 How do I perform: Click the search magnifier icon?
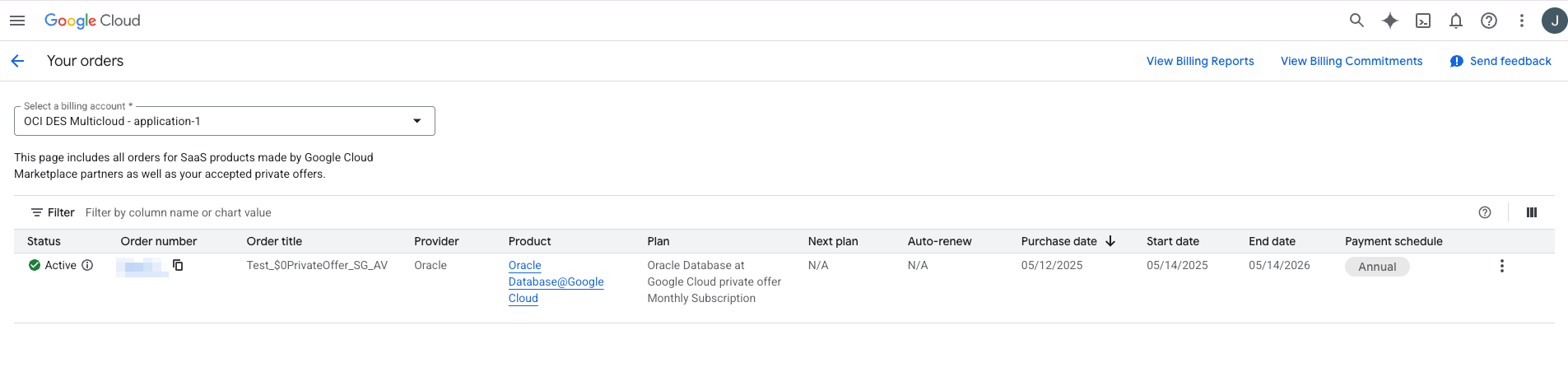coord(1356,21)
